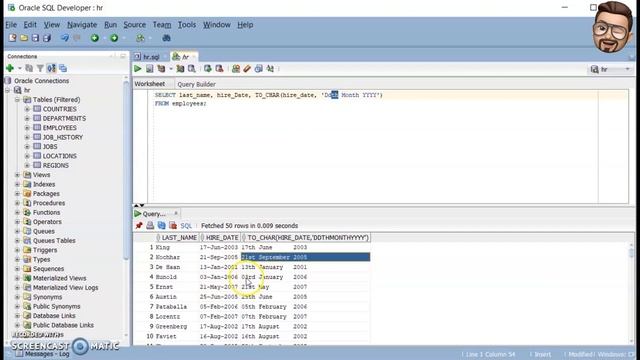Image resolution: width=640 pixels, height=360 pixels.
Task: Click the Unshared SQL Worksheet icon
Action: (x=236, y=69)
